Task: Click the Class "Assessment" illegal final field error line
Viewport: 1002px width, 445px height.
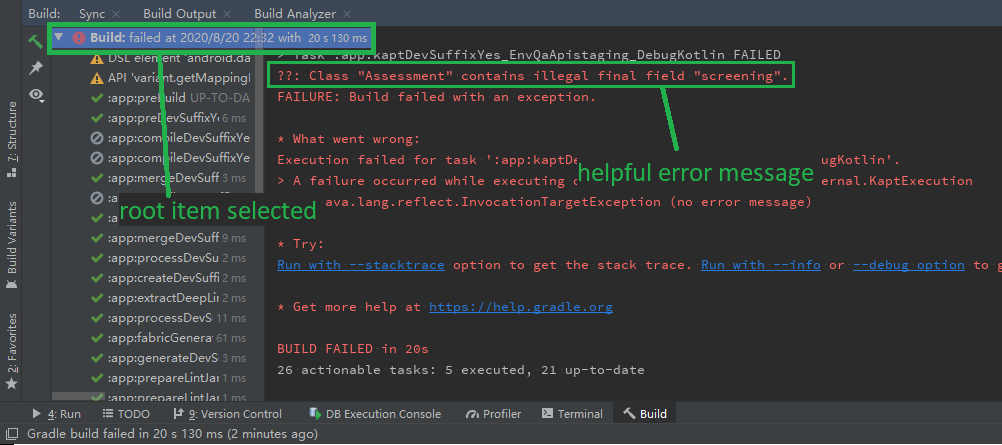Action: point(533,76)
